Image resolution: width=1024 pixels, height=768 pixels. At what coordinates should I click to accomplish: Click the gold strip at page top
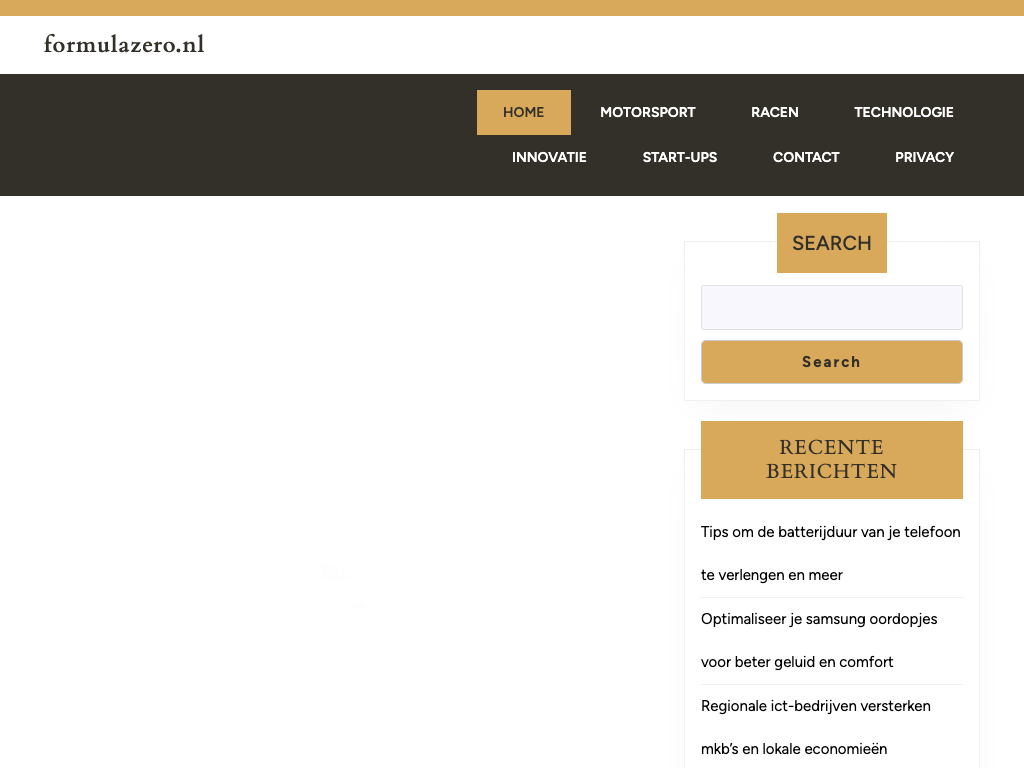512,8
